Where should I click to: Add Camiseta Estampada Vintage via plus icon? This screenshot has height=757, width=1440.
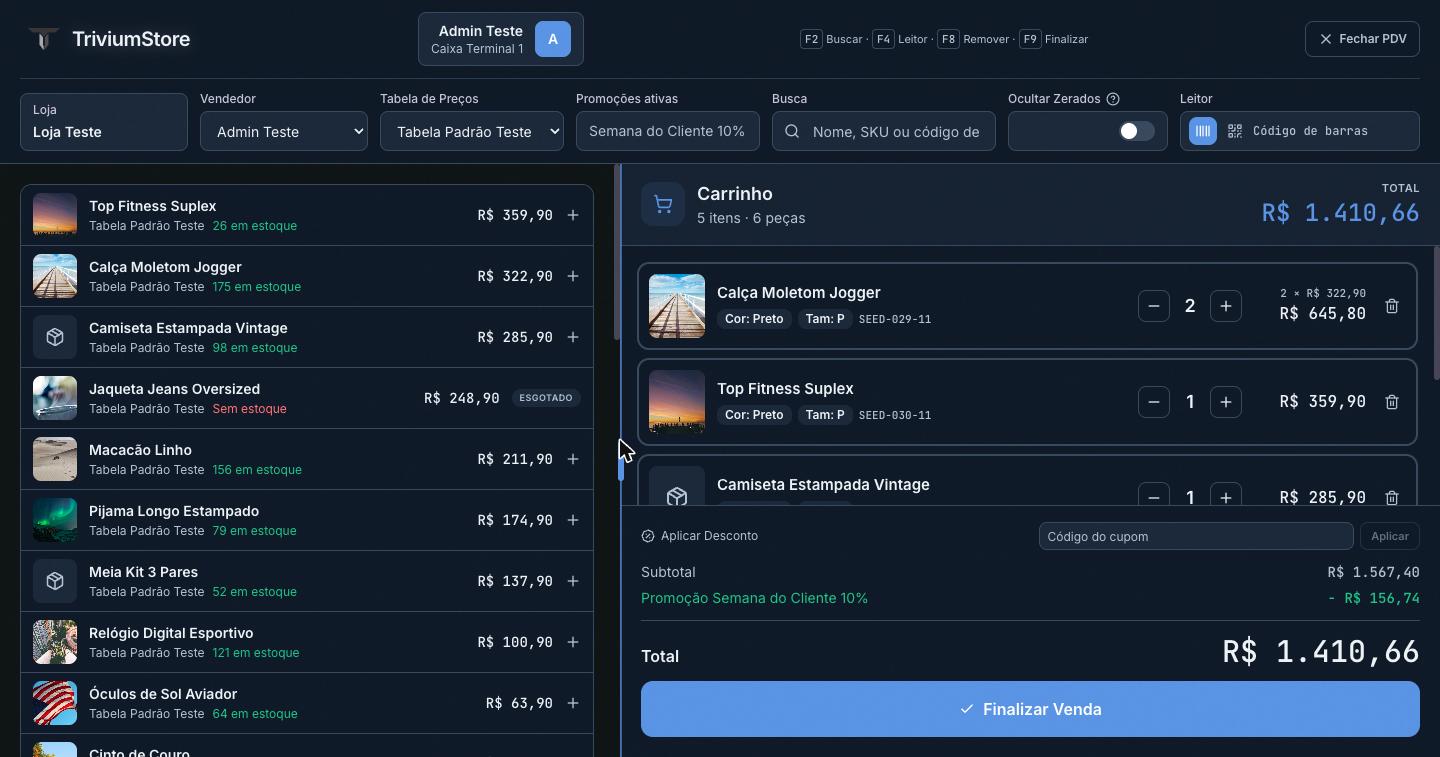pyautogui.click(x=573, y=337)
